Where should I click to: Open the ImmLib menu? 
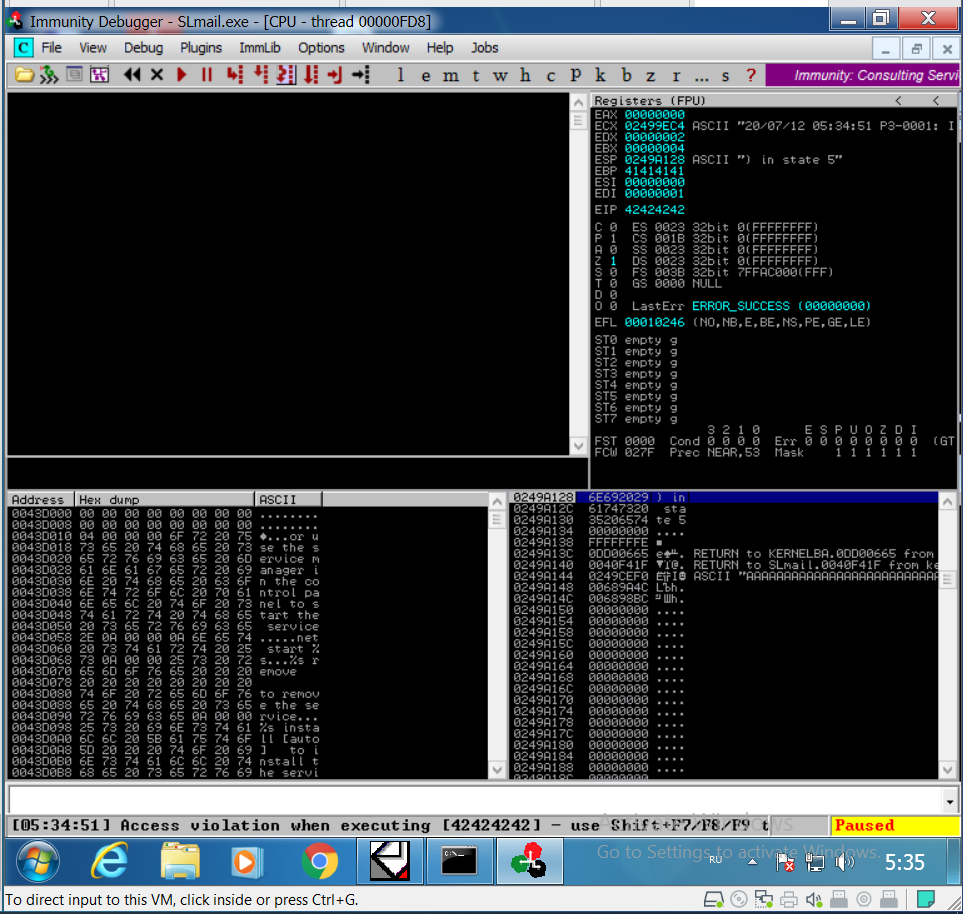[260, 47]
